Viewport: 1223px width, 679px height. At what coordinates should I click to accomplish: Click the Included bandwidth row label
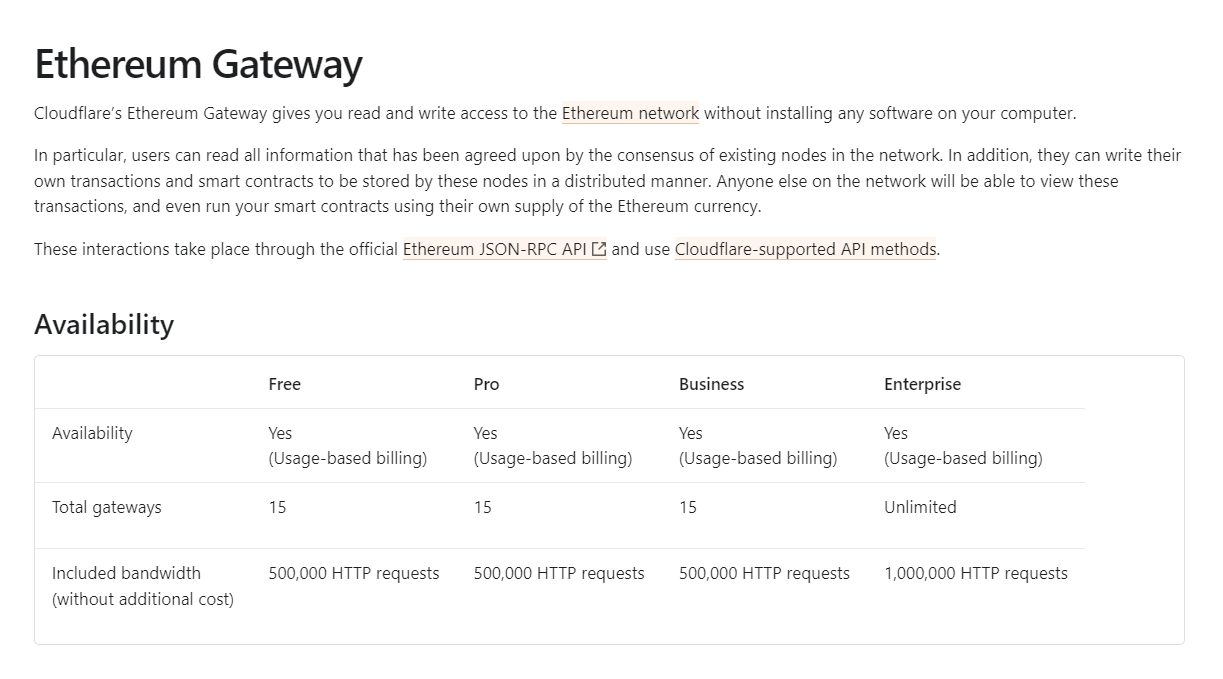click(x=126, y=573)
